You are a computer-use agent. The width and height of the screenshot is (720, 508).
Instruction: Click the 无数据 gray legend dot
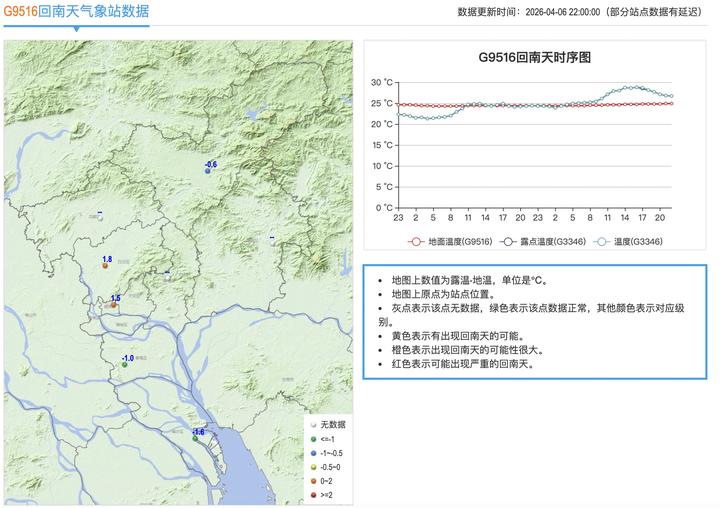pyautogui.click(x=312, y=425)
